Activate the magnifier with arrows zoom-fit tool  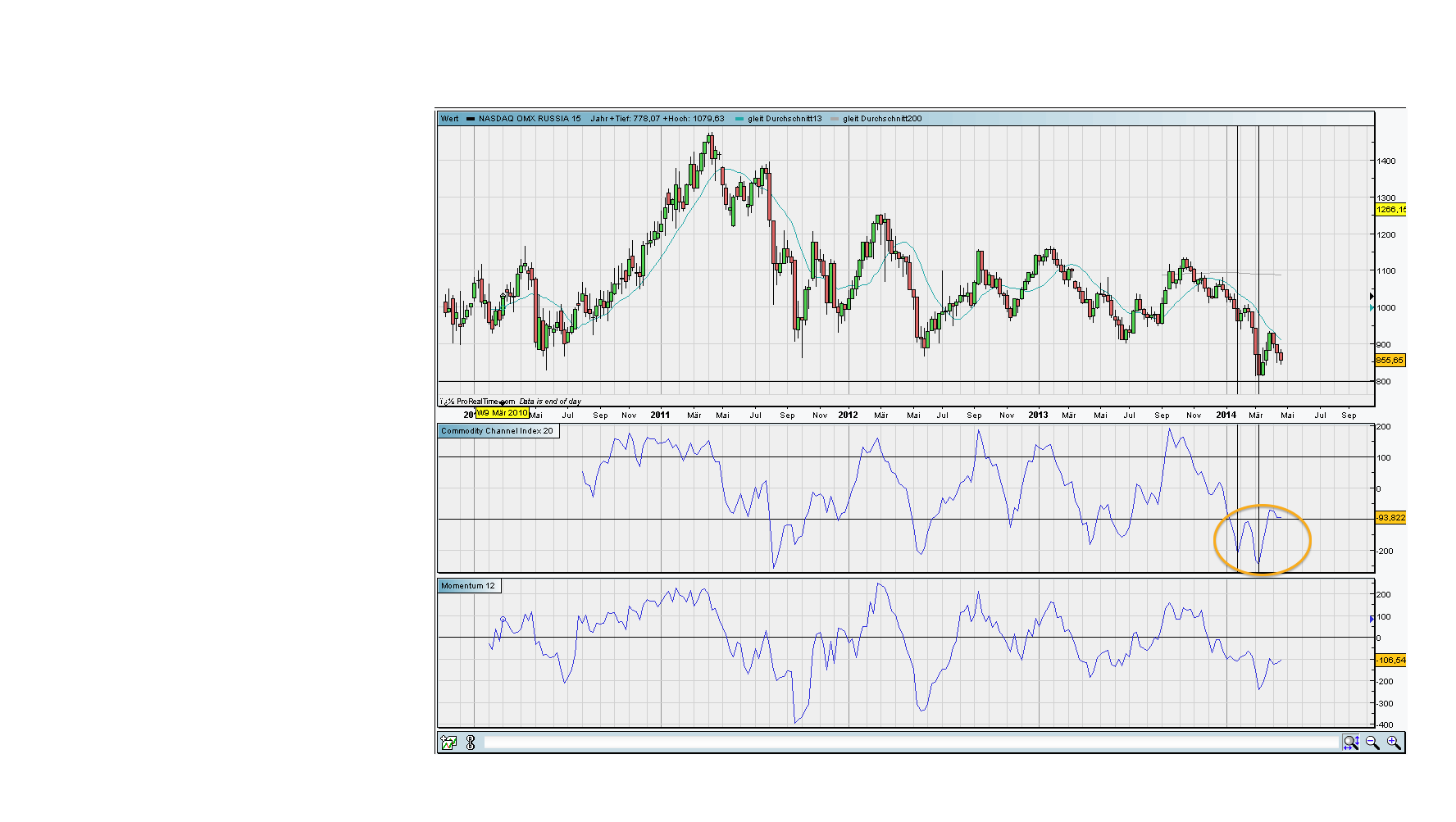tap(1351, 743)
